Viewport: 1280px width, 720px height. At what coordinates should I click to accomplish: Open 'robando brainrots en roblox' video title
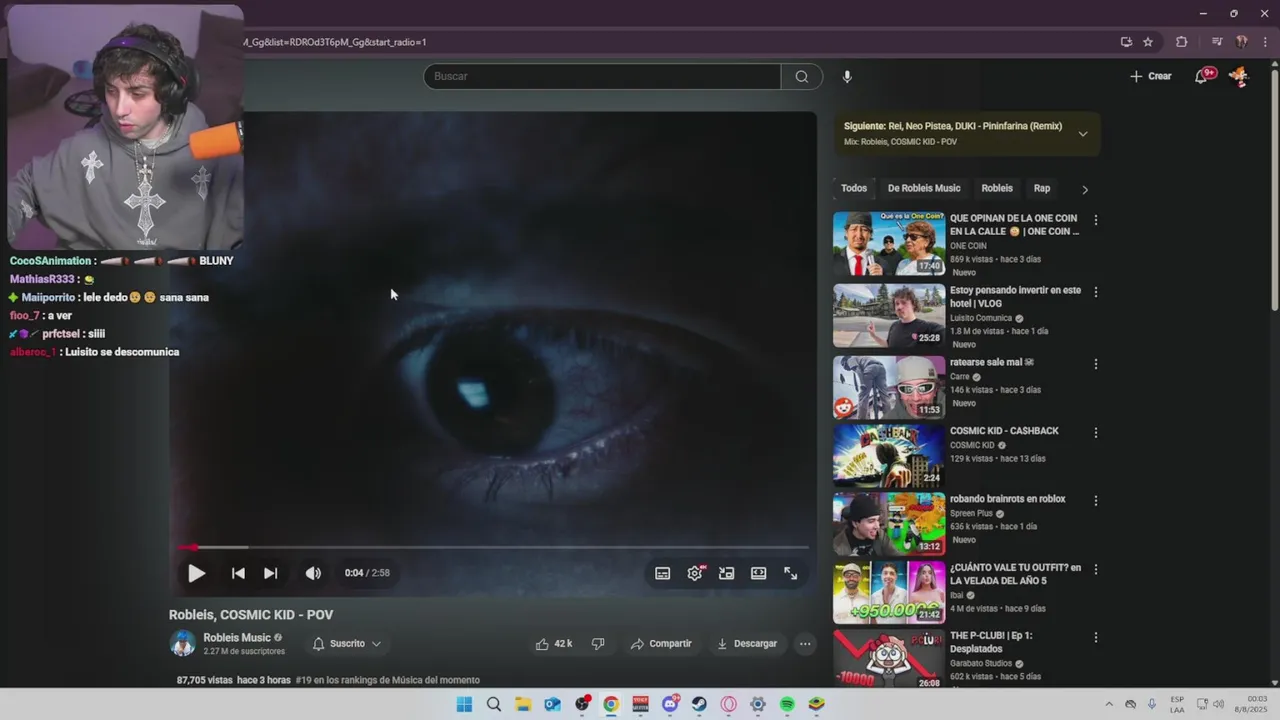1007,499
